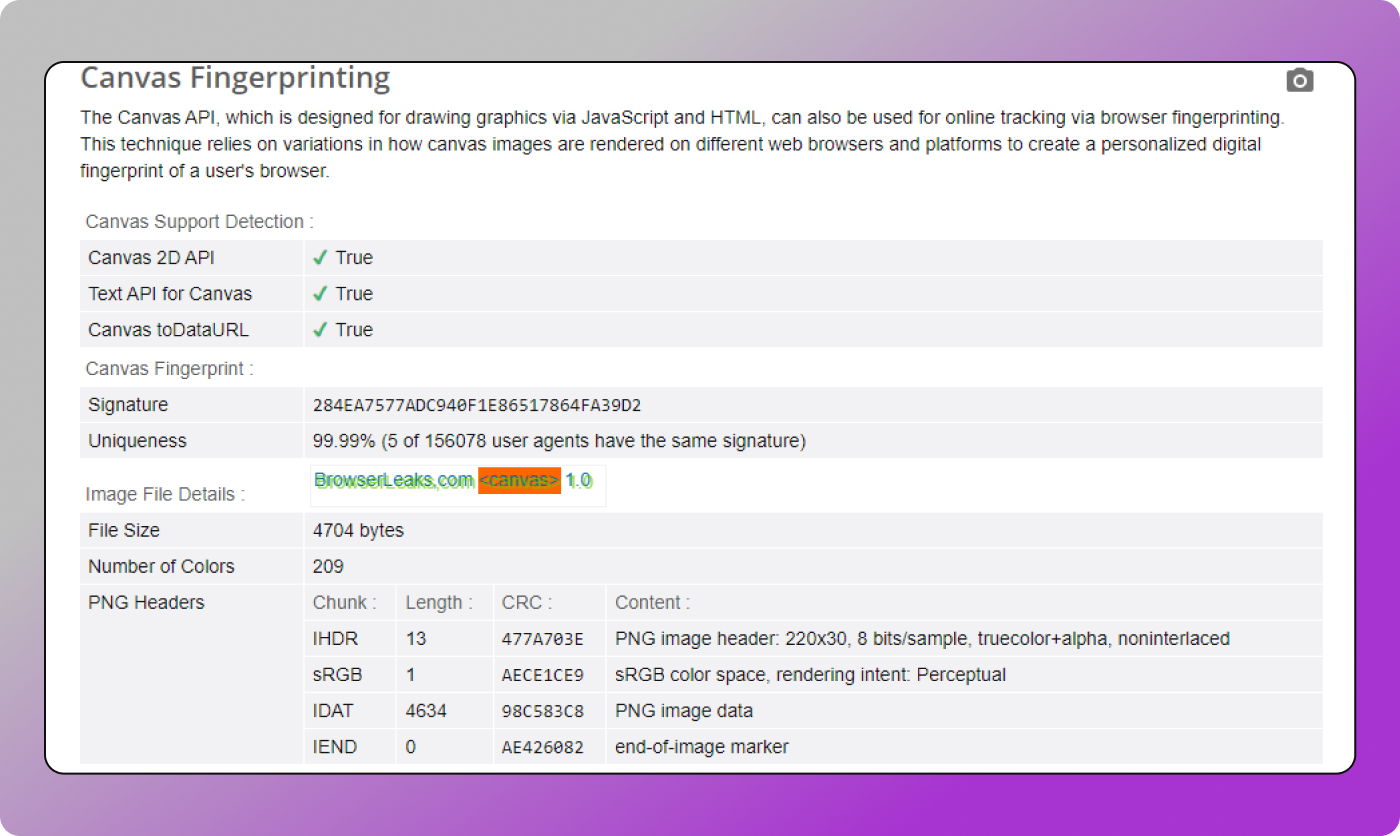Viewport: 1400px width, 836px height.
Task: Click the signature hash value 284EA757...
Action: [x=477, y=405]
